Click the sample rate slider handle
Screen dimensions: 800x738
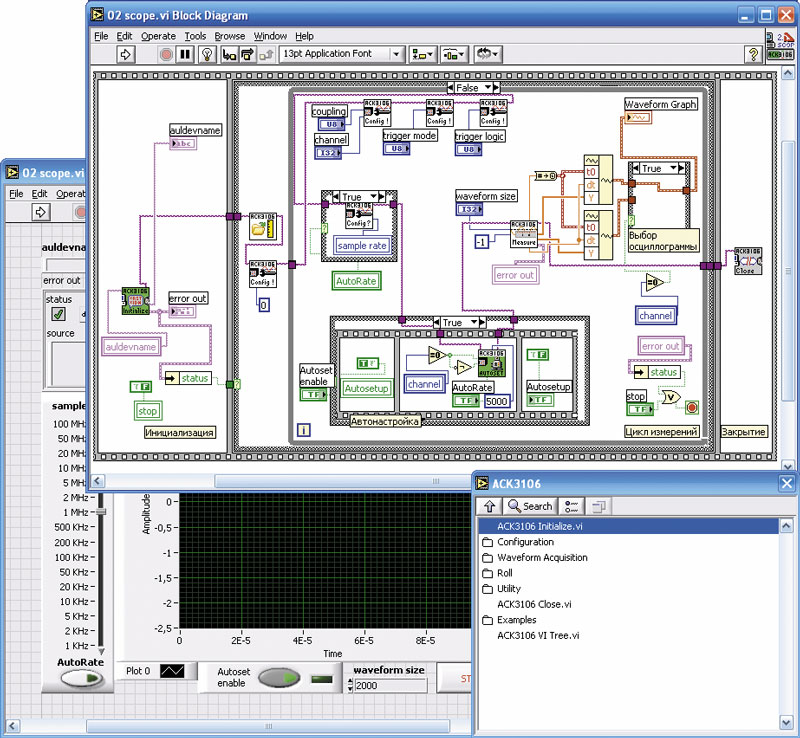tap(99, 512)
